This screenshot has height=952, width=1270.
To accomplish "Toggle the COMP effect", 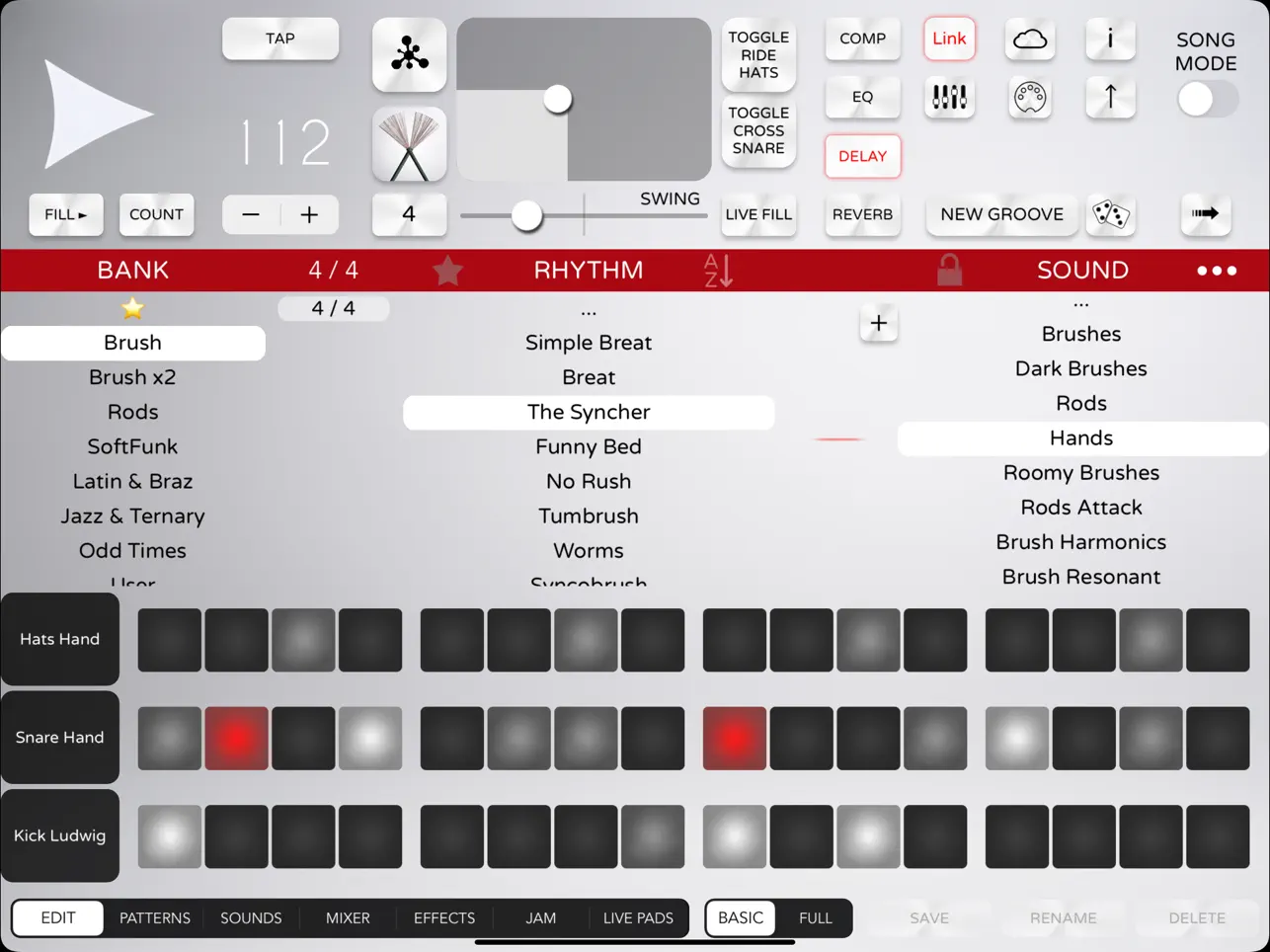I will 862,39.
